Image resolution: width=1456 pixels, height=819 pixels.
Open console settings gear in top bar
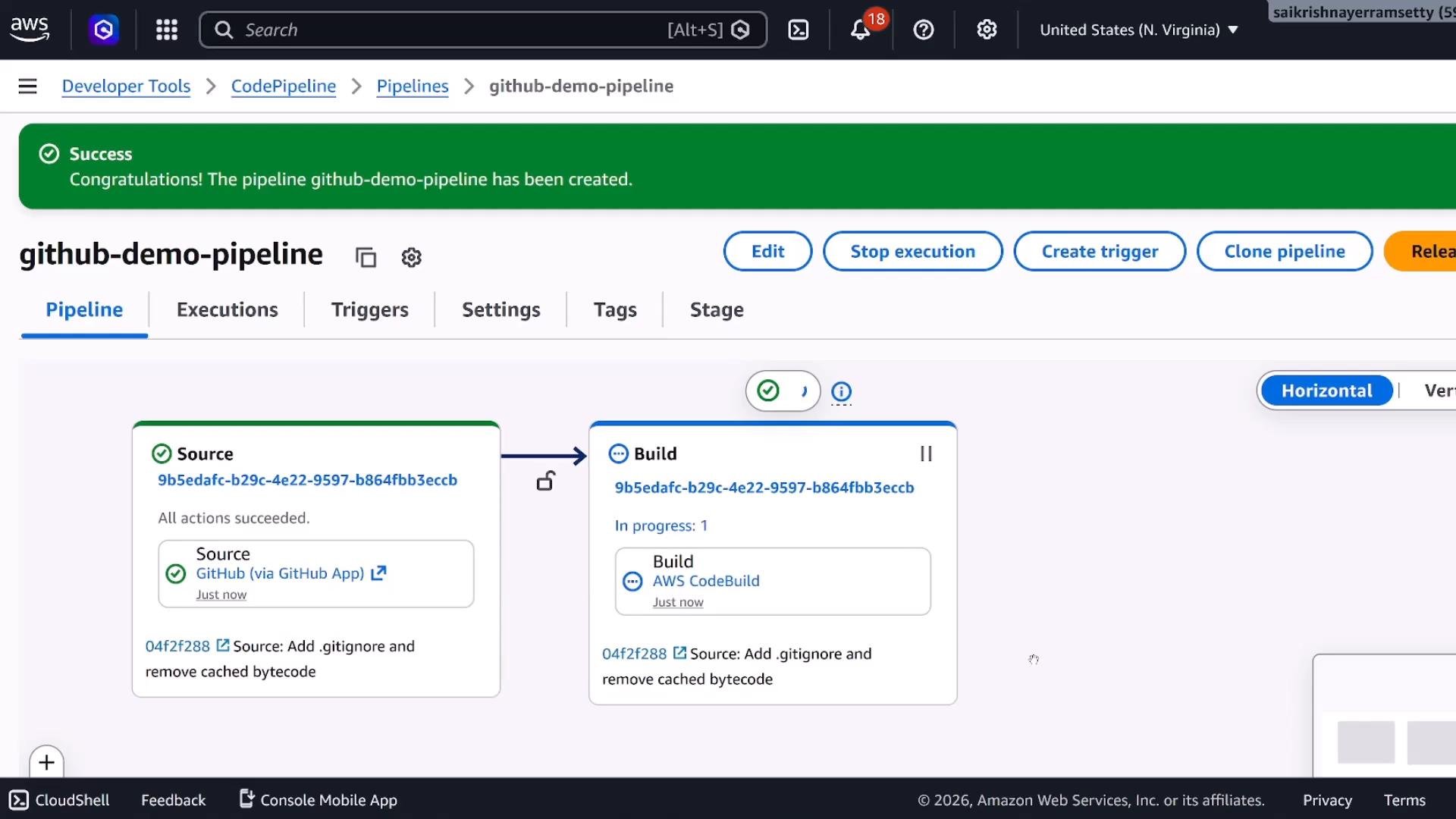(x=987, y=30)
